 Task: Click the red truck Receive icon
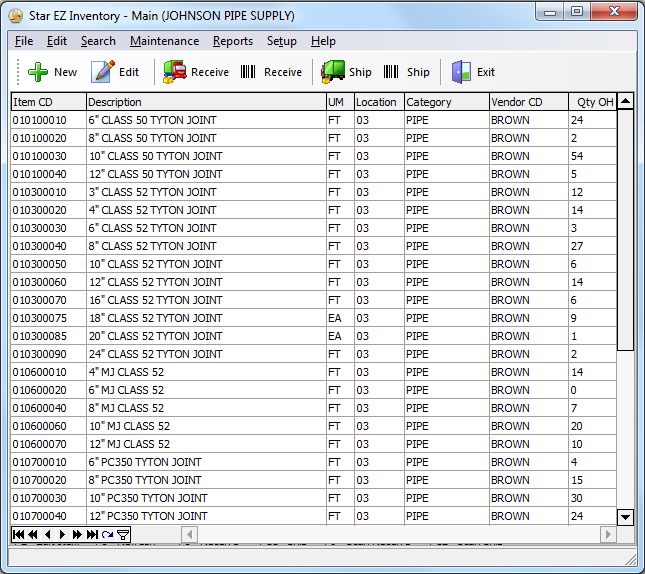(x=175, y=72)
